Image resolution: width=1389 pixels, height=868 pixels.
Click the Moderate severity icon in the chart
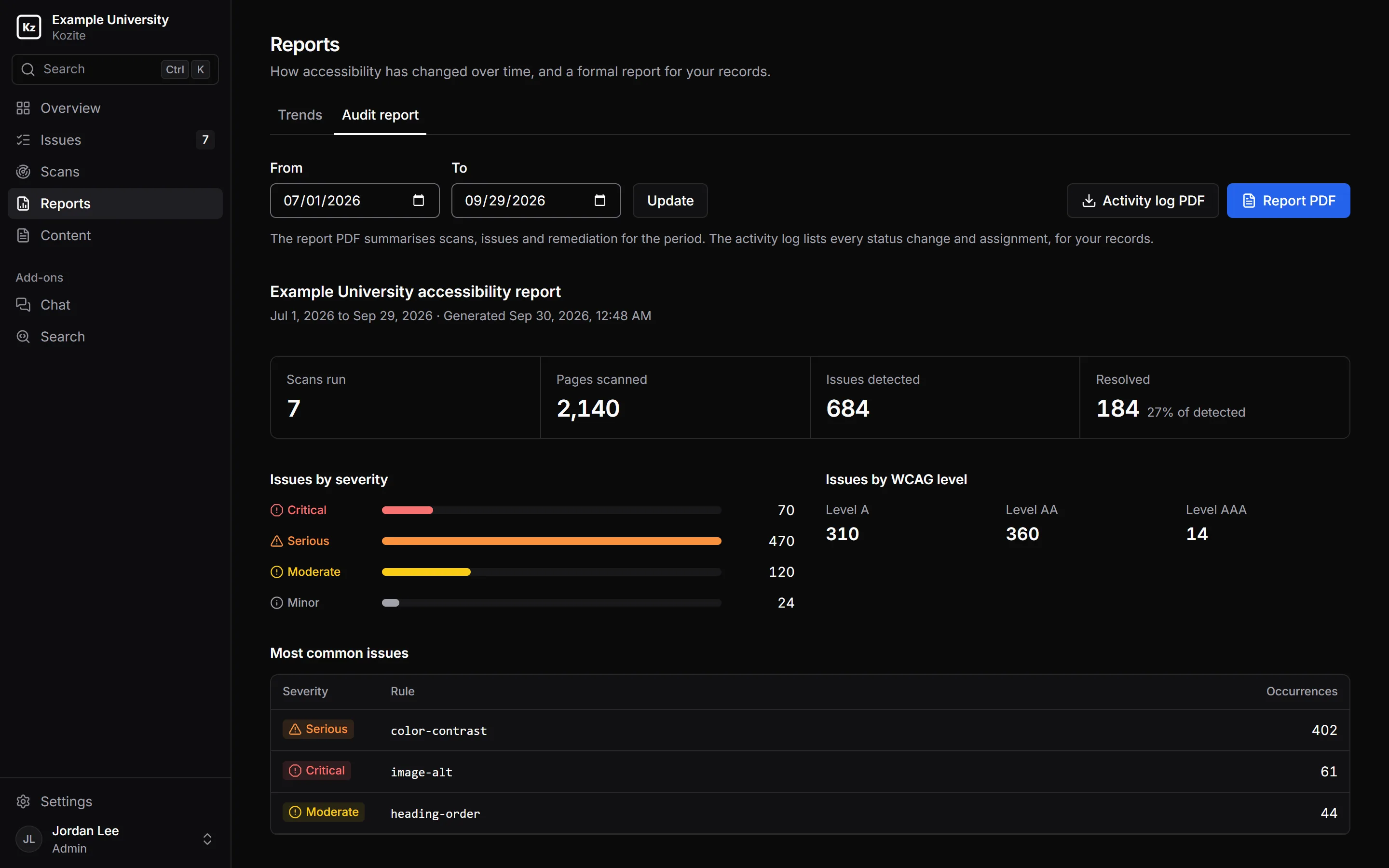coord(277,572)
